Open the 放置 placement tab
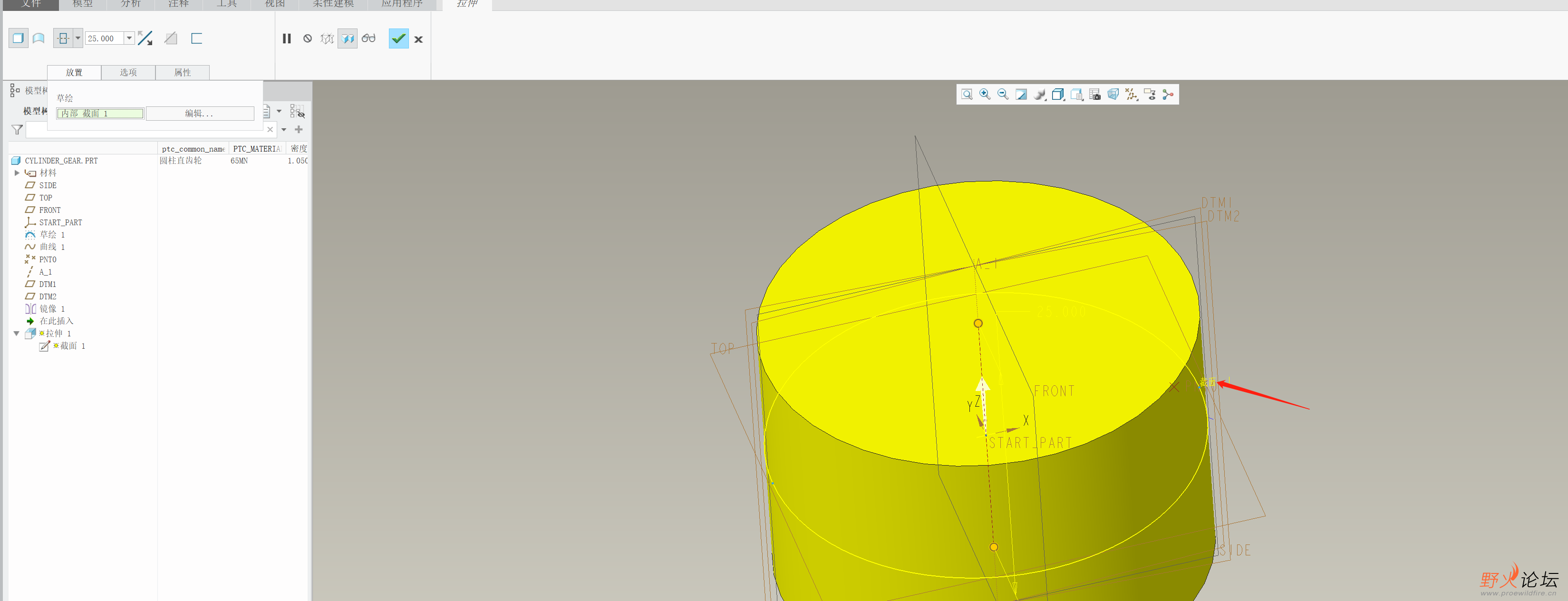 [x=74, y=72]
